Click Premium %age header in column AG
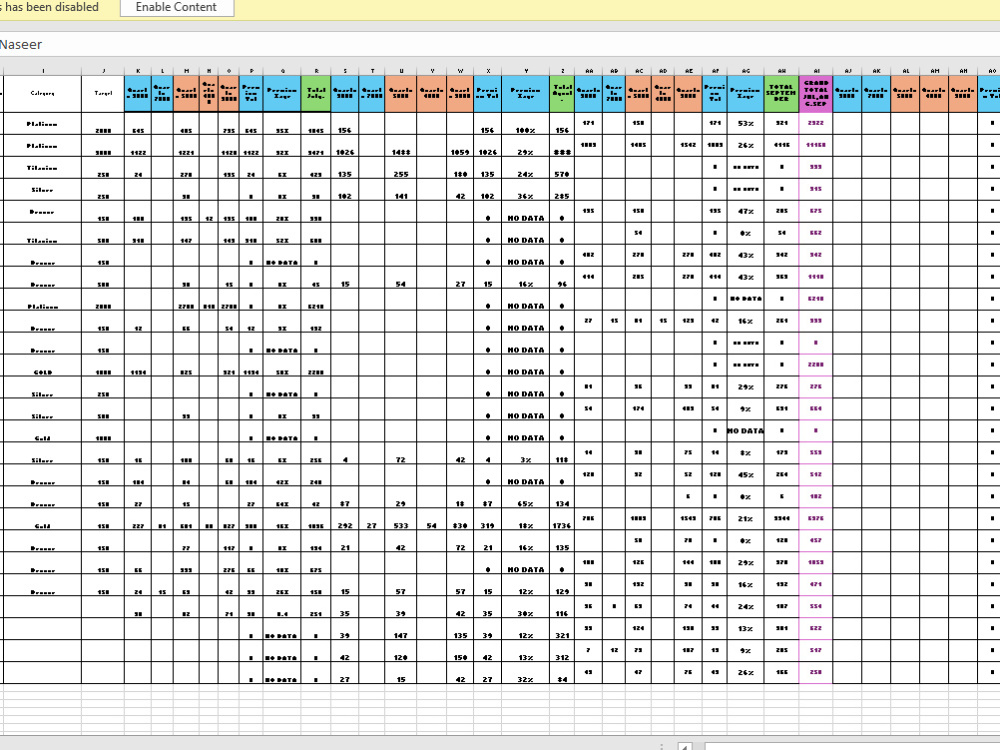The width and height of the screenshot is (1000, 750). pyautogui.click(x=746, y=94)
